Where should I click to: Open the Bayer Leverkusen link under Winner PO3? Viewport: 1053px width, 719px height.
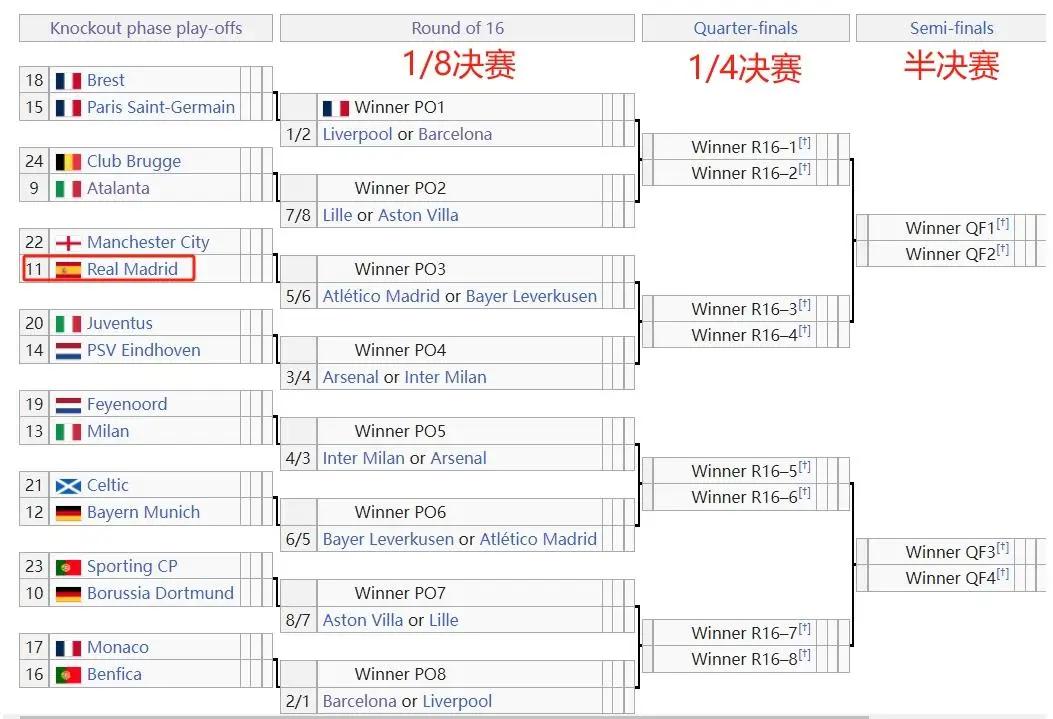click(531, 296)
